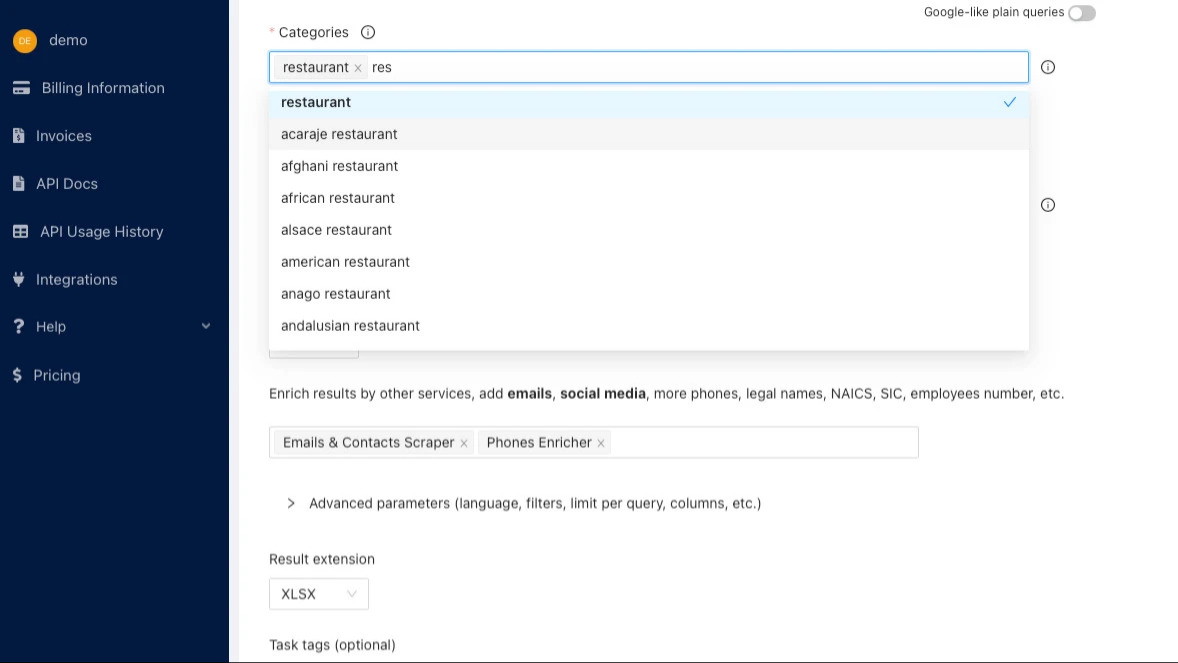
Task: Click the Billing Information card icon
Action: 20,88
